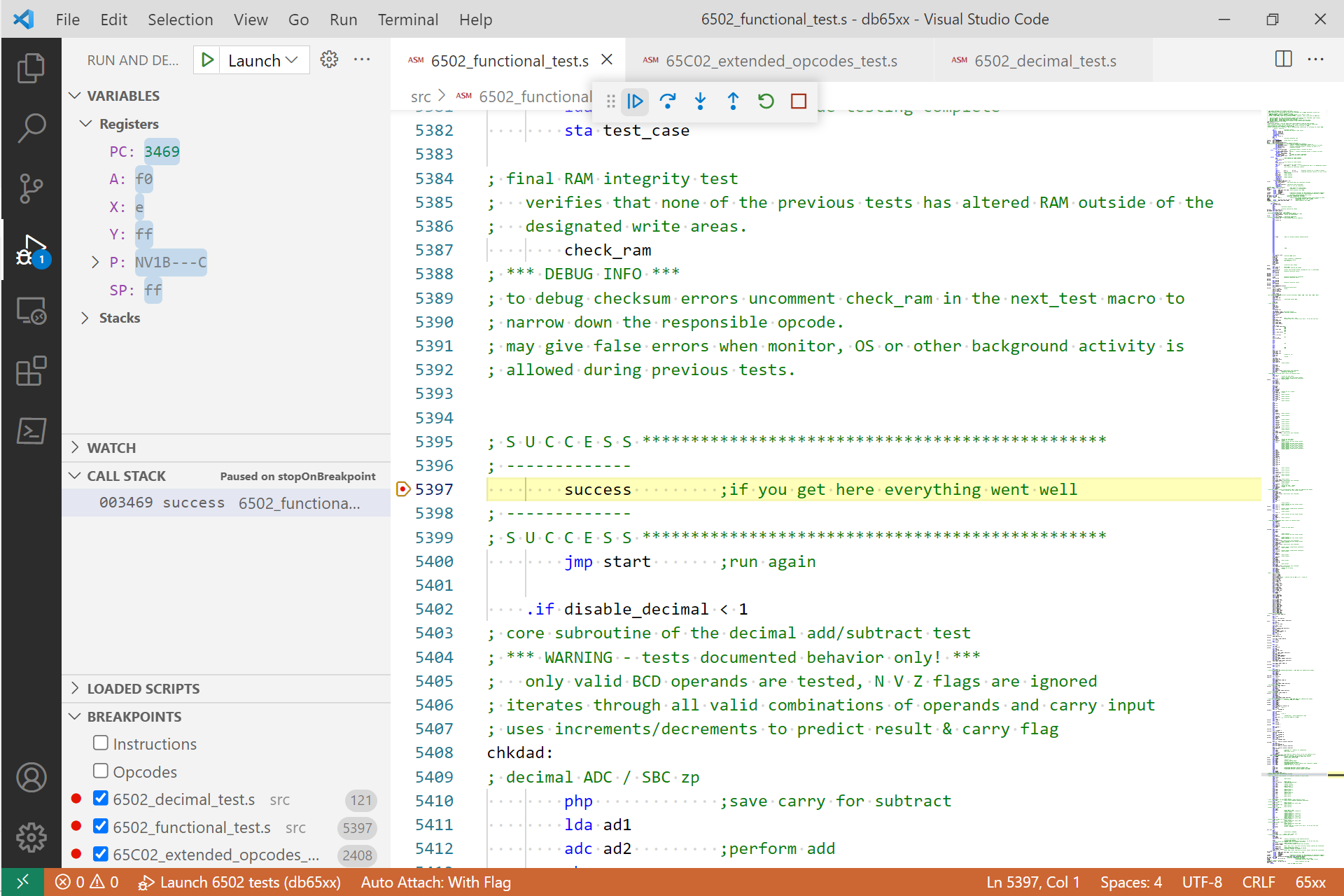1344x896 pixels.
Task: Restart debugging with the restart icon
Action: tap(765, 101)
